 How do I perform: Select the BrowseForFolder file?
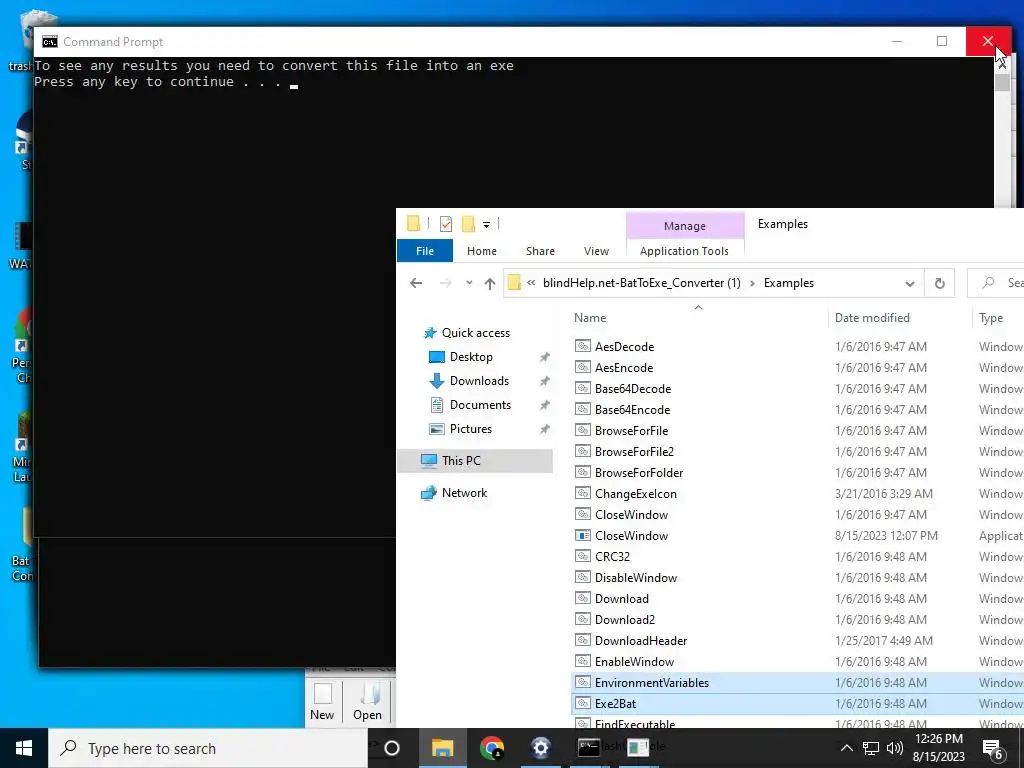coord(638,472)
